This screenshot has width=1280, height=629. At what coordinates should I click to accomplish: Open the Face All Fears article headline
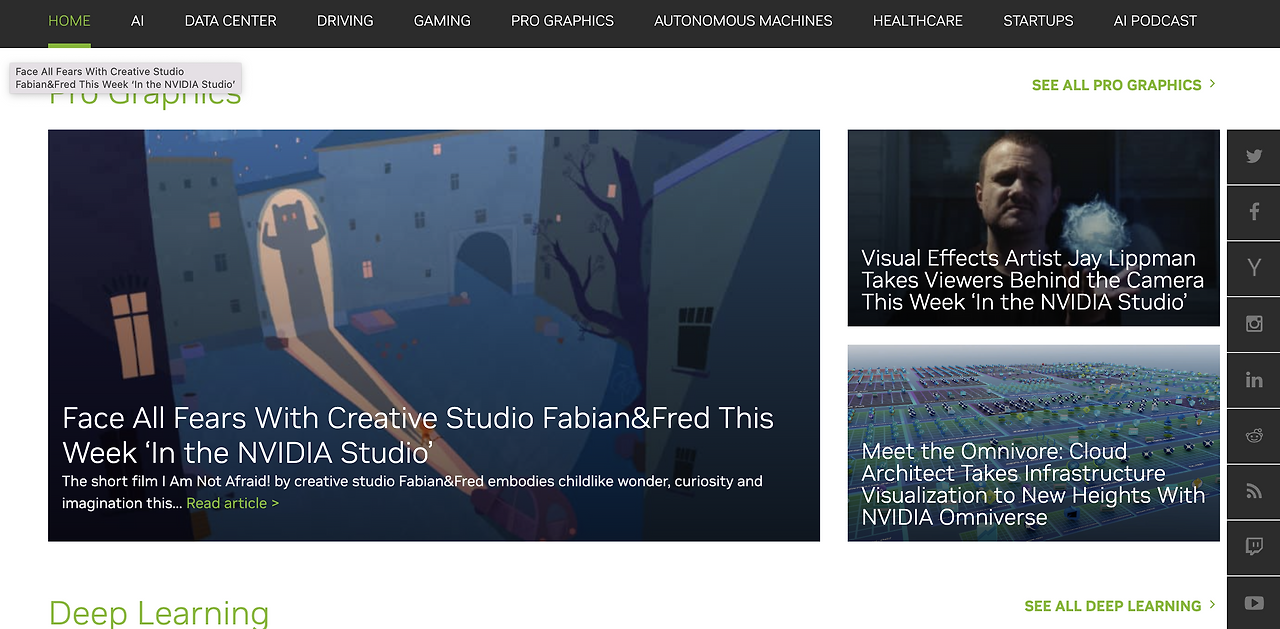point(418,435)
